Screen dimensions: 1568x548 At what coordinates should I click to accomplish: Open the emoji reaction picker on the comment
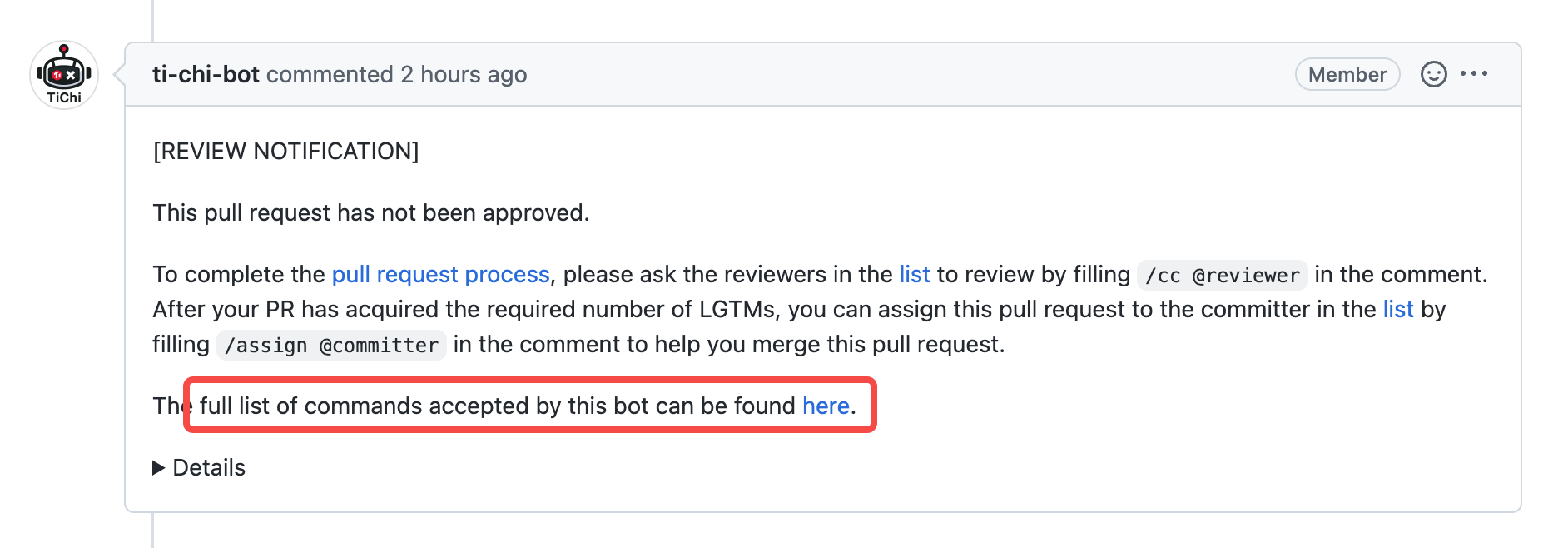point(1433,74)
